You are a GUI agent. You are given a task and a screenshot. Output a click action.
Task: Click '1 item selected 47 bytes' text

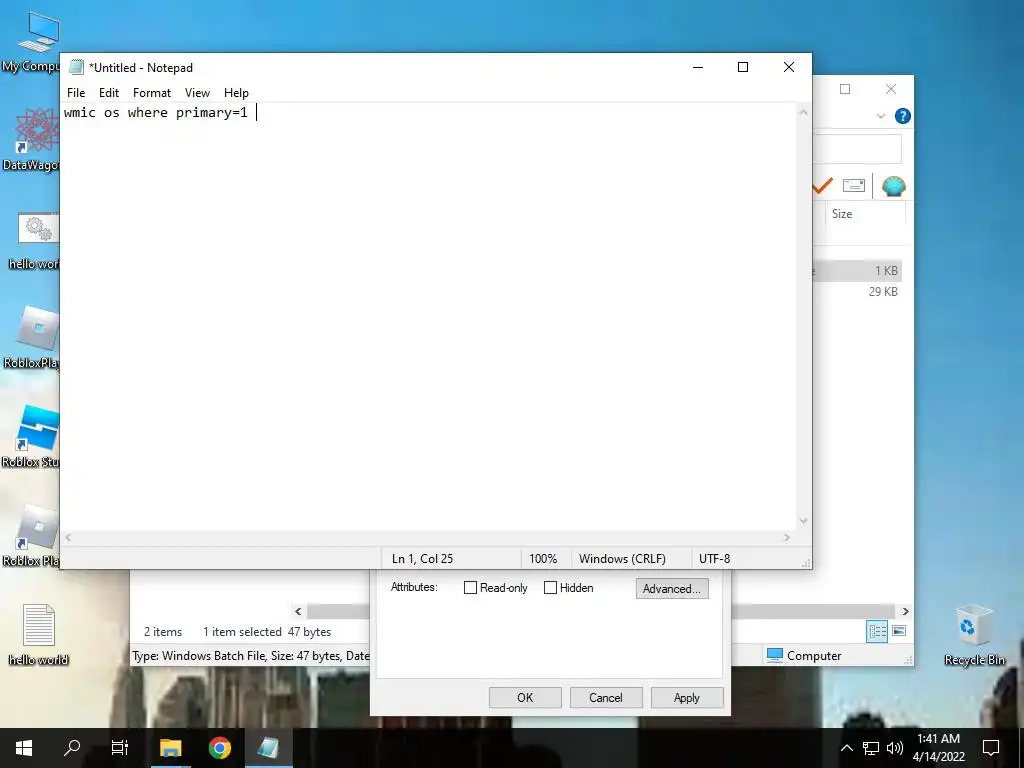tap(267, 632)
